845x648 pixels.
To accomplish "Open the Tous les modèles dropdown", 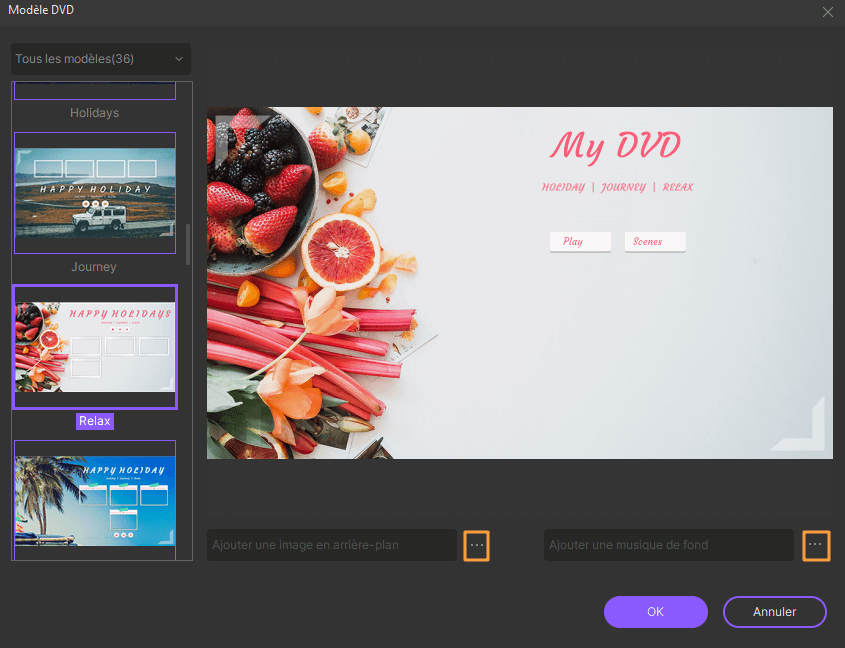I will (100, 59).
